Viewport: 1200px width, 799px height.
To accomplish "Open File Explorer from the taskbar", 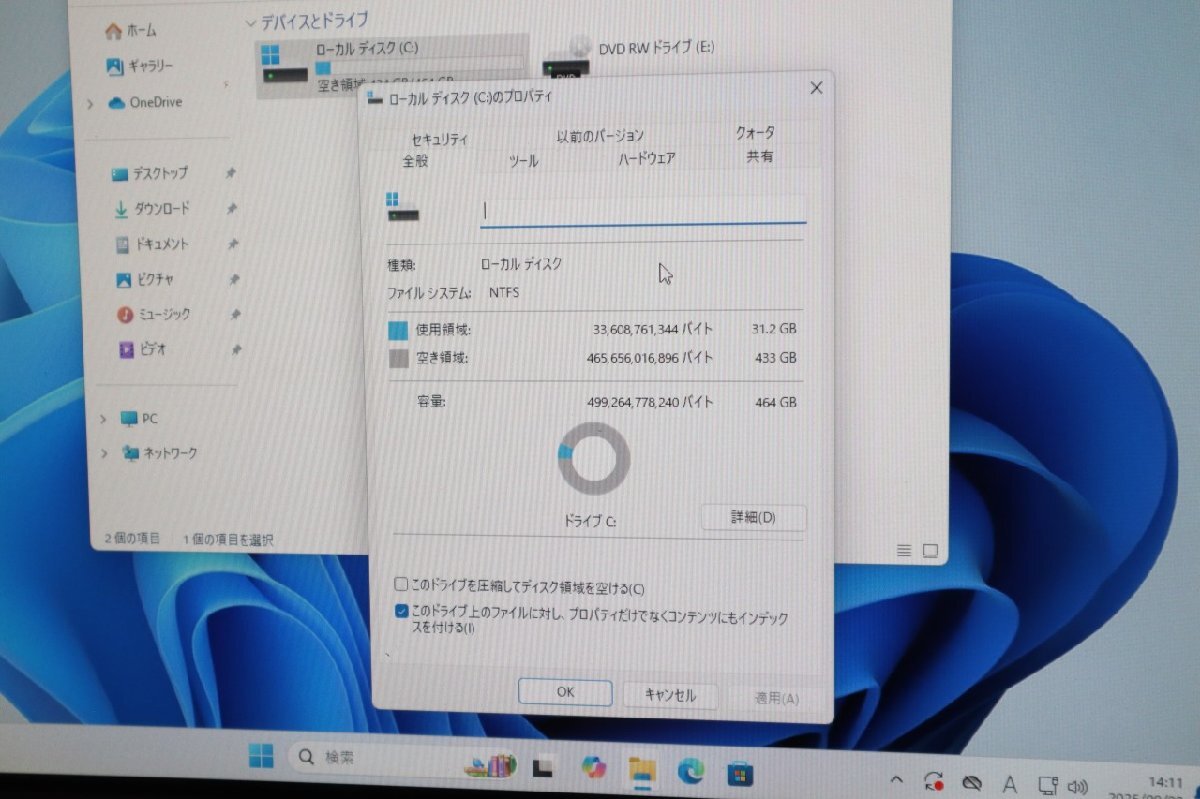I will 642,770.
